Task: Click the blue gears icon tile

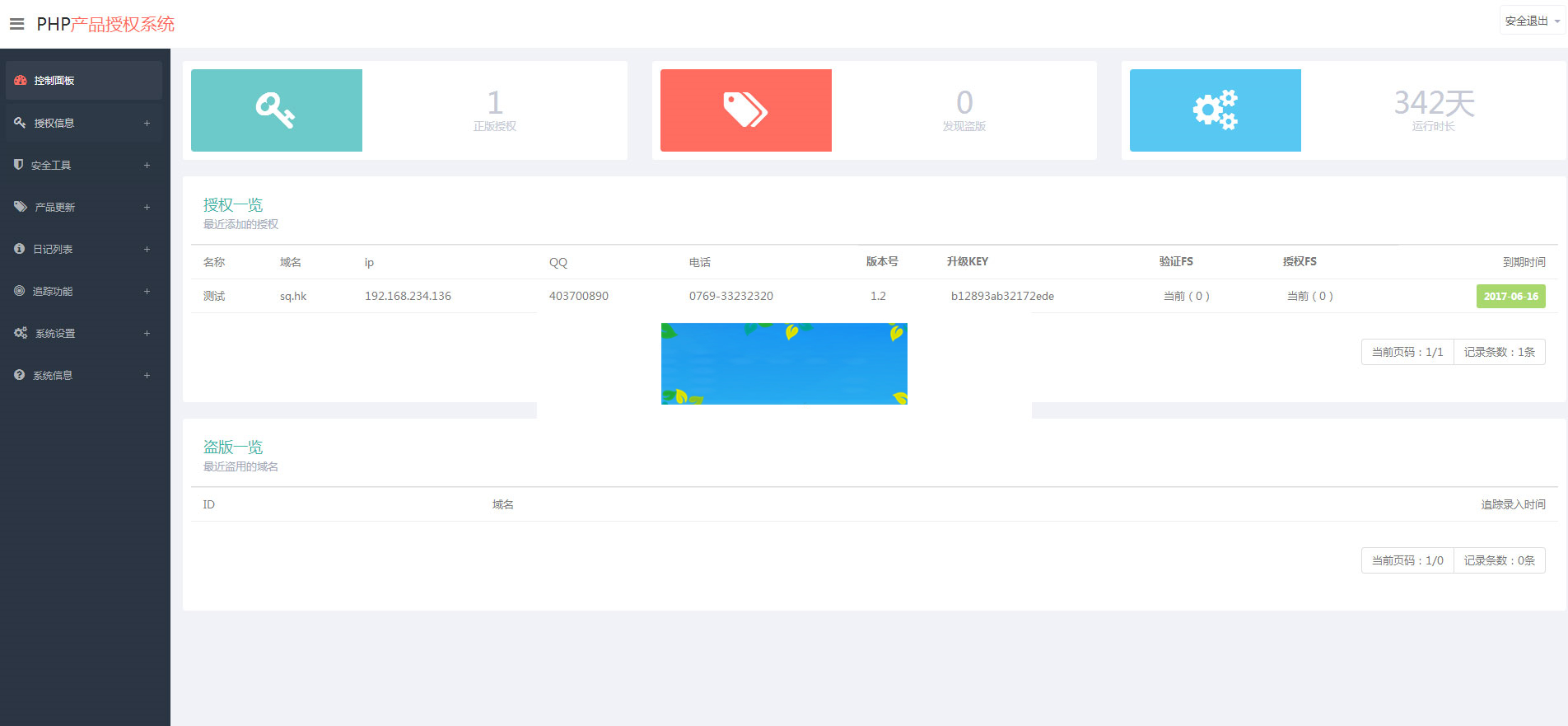Action: (1215, 110)
